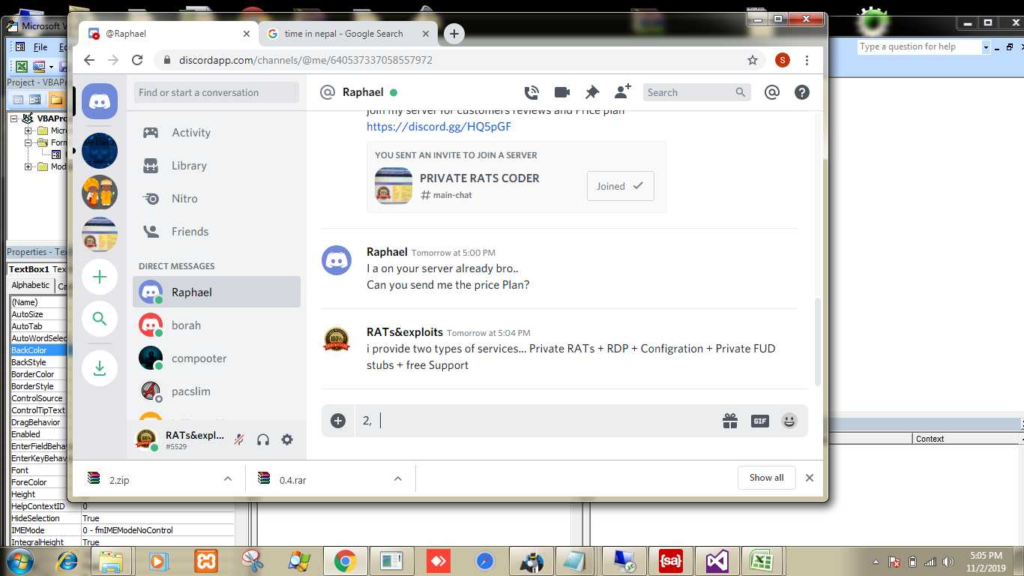Open the Chrome three-dot menu
The width and height of the screenshot is (1024, 576).
click(x=807, y=60)
